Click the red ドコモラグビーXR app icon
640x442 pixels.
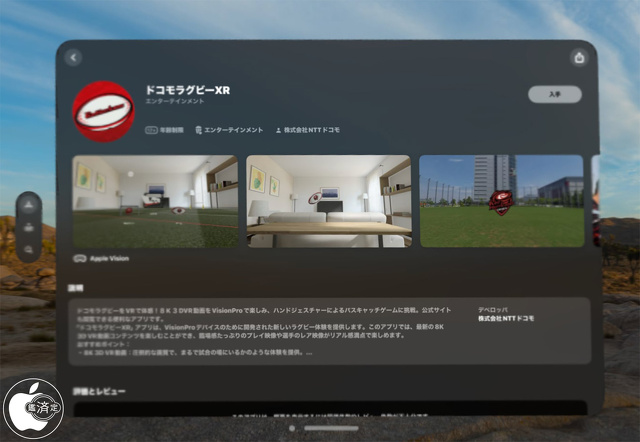click(104, 111)
